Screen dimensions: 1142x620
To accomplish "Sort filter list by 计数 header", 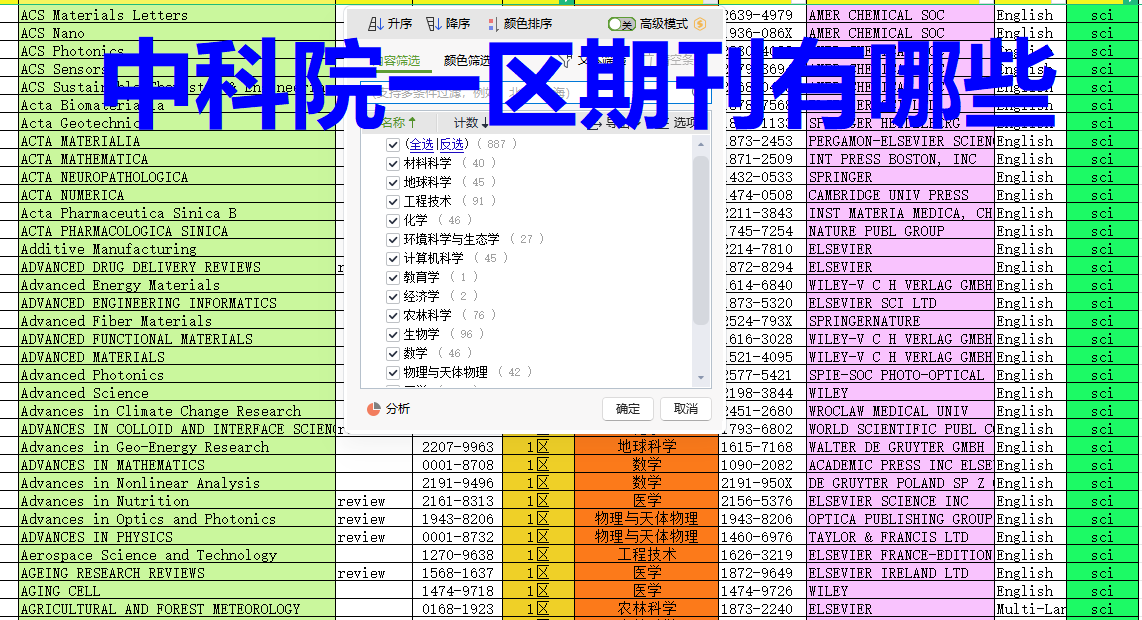I will (x=470, y=122).
